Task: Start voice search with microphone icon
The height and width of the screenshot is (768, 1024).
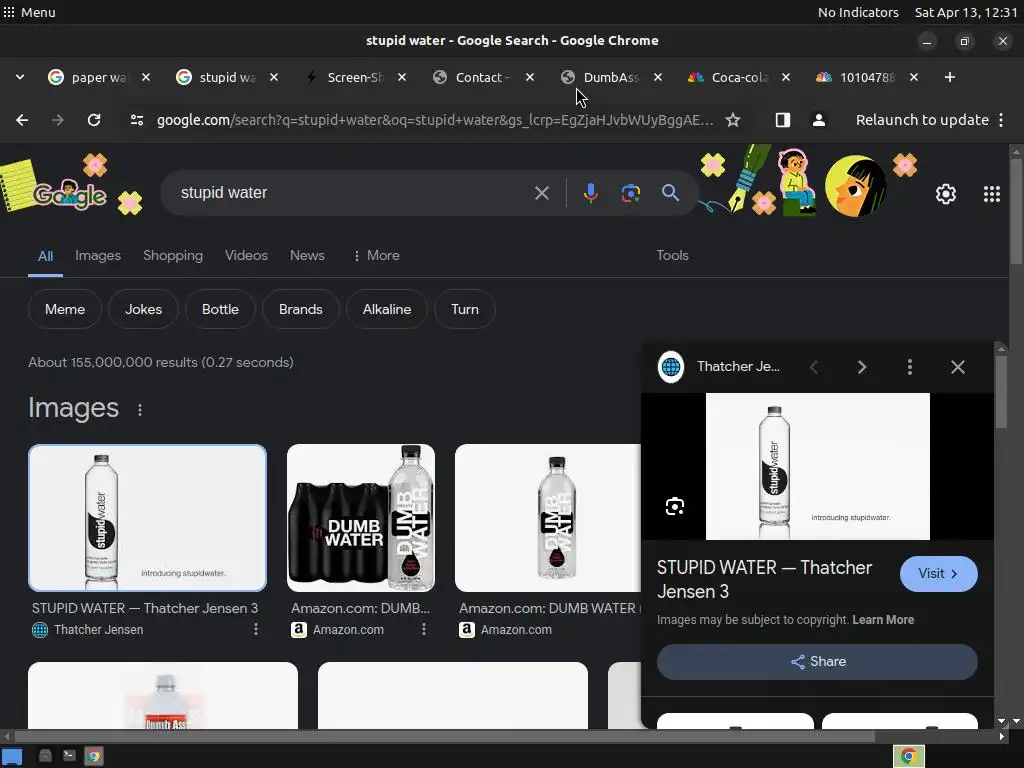Action: 590,193
